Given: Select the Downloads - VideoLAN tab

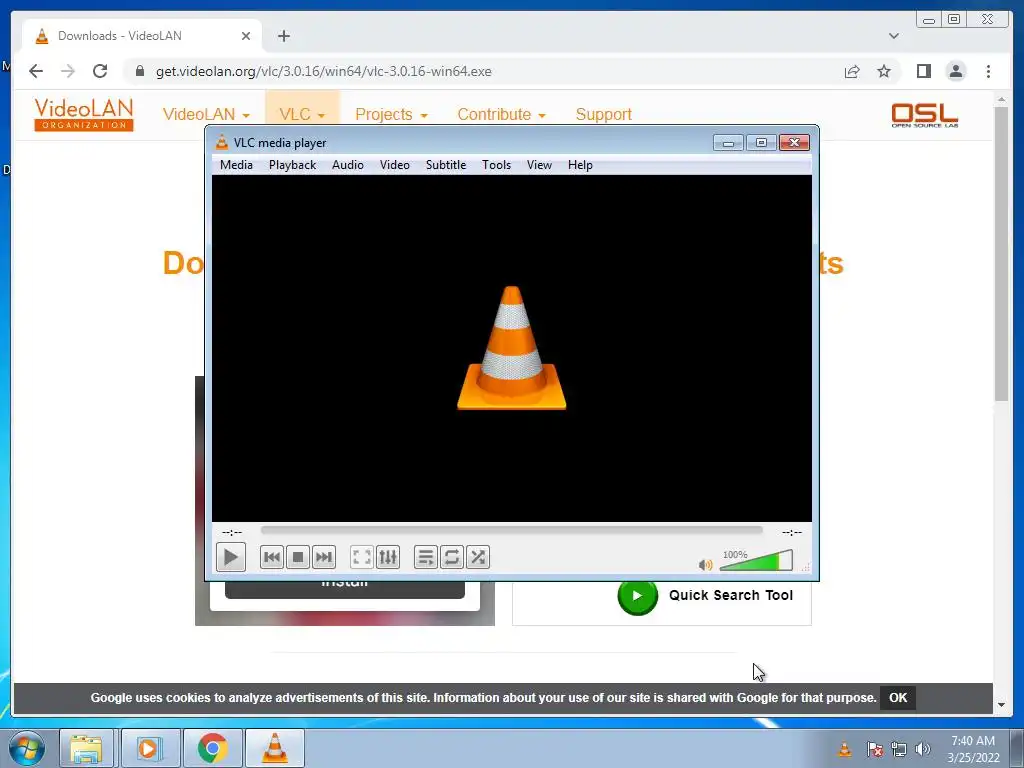Looking at the screenshot, I should (x=142, y=36).
